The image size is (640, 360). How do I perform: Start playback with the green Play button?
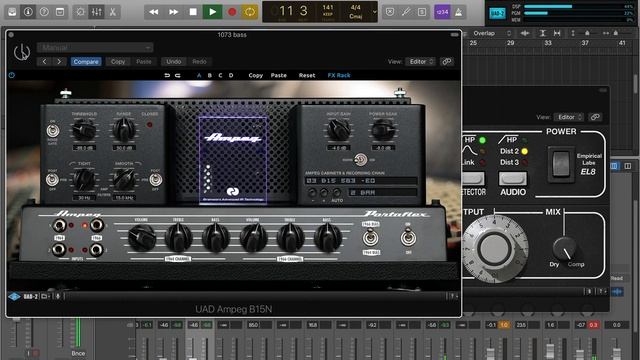tap(213, 12)
